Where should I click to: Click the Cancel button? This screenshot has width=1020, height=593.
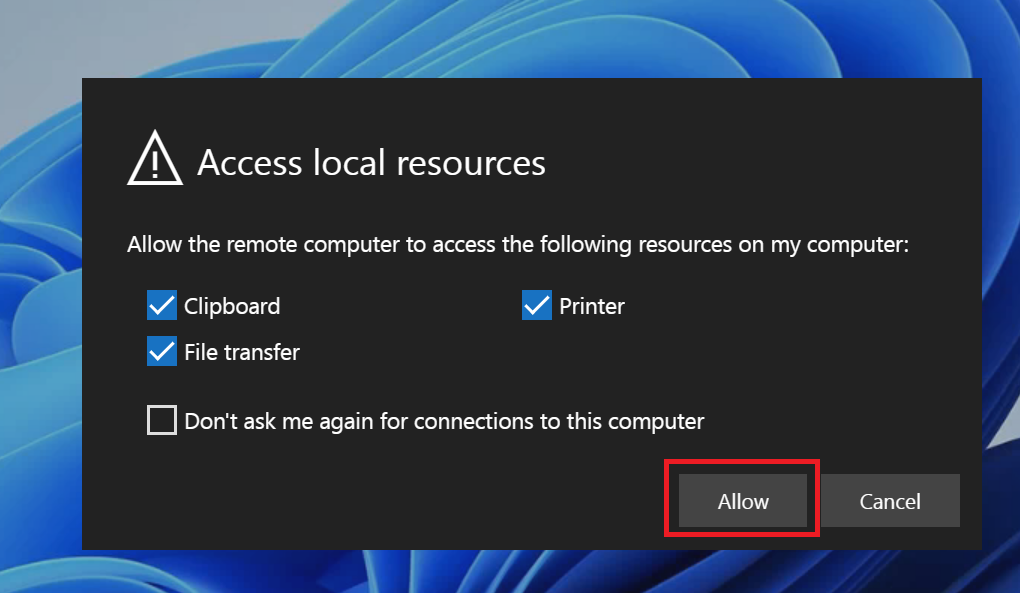coord(890,501)
